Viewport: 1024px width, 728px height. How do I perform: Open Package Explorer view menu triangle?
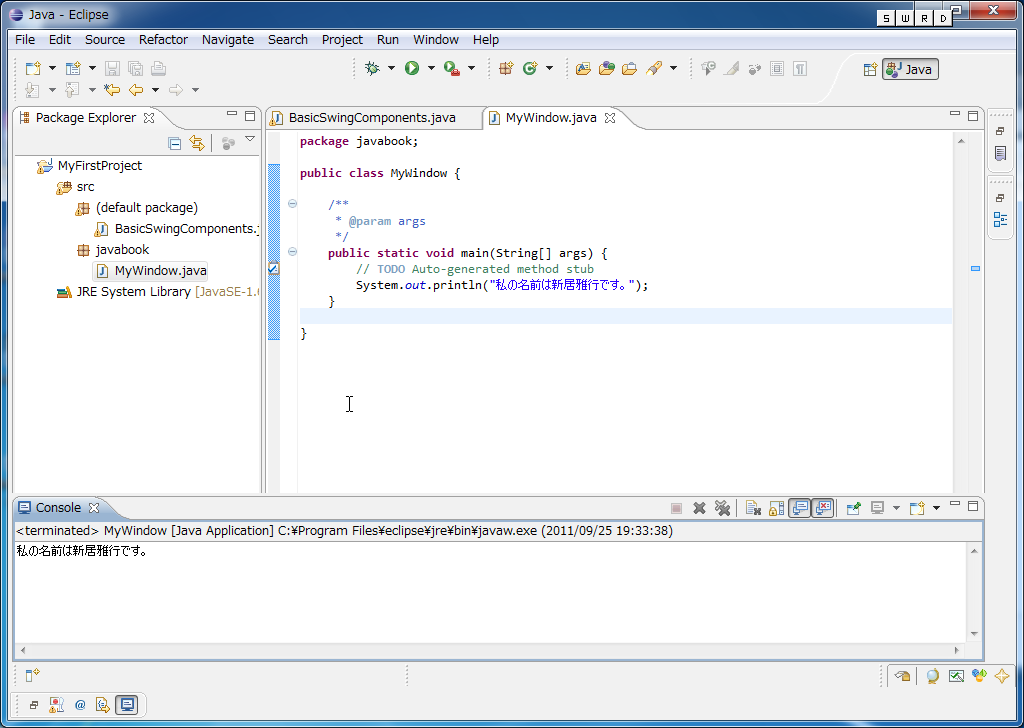(250, 140)
